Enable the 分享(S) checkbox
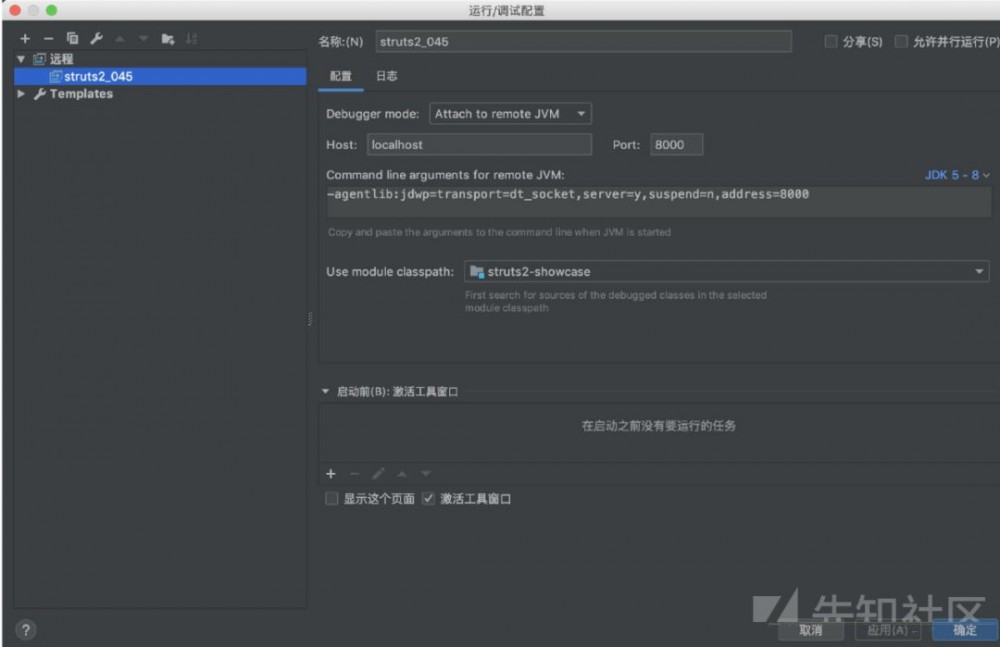The height and width of the screenshot is (647, 1000). pyautogui.click(x=830, y=41)
